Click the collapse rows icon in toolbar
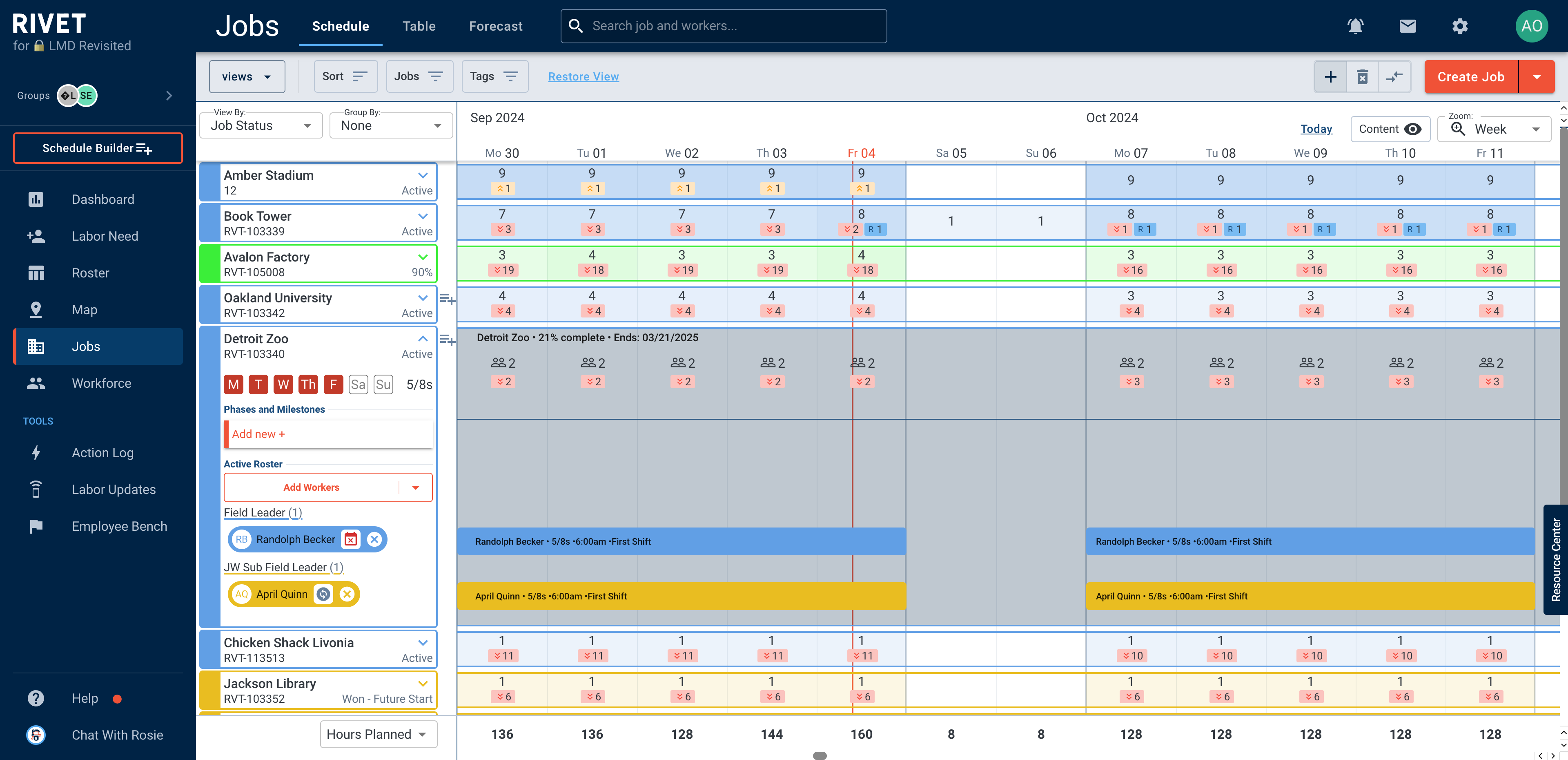Image resolution: width=1568 pixels, height=760 pixels. tap(1394, 77)
